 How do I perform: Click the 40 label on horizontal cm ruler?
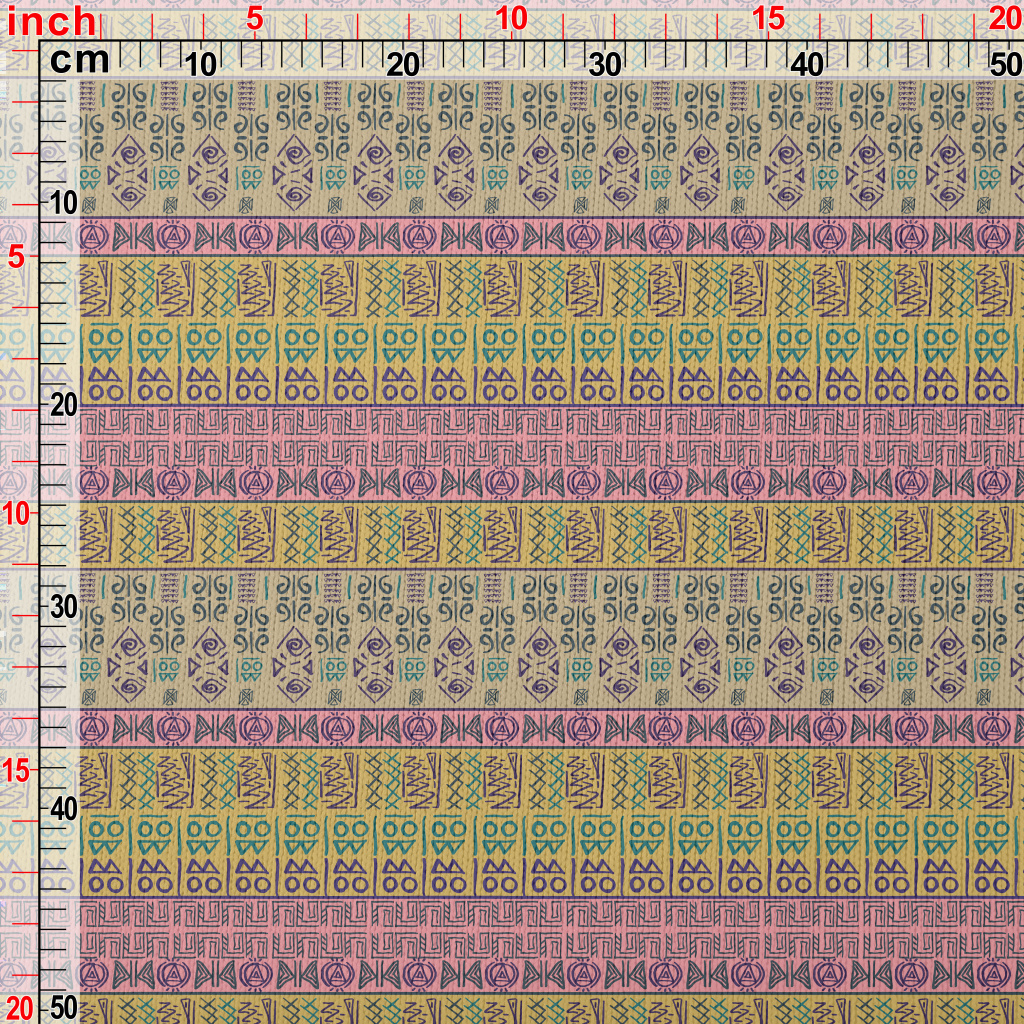807,65
